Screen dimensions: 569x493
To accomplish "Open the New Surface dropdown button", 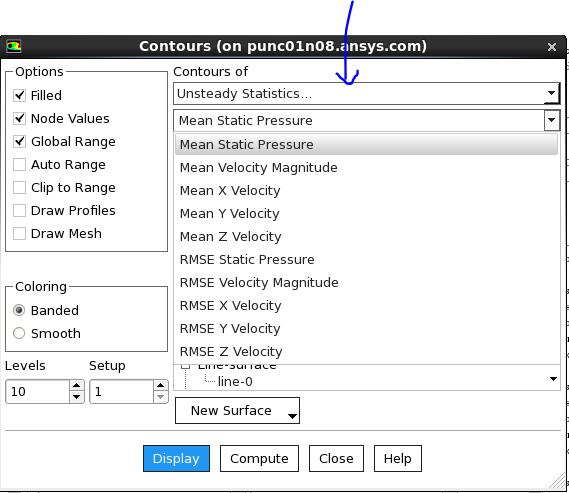I will 237,410.
